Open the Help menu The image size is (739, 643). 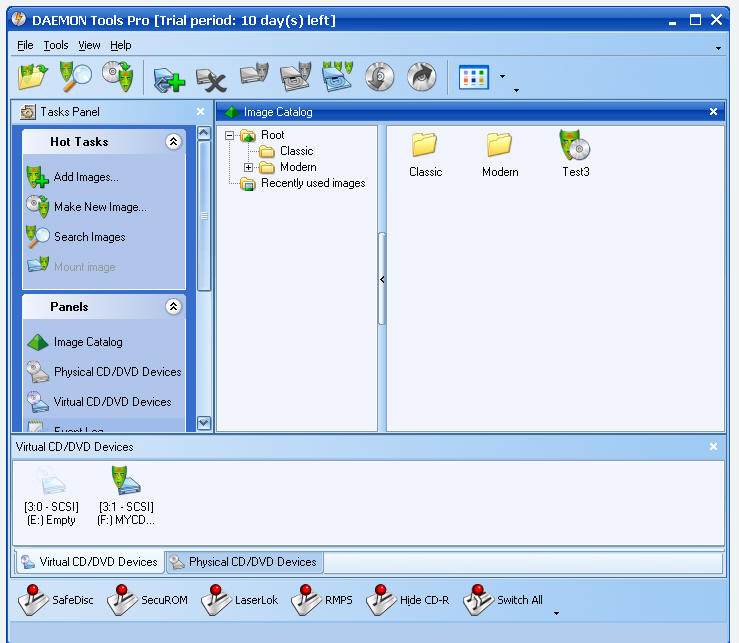tap(121, 45)
